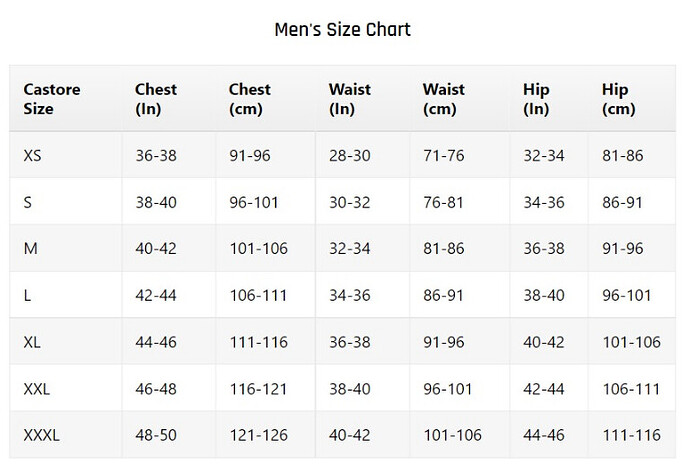Select the XXXL size row label
The width and height of the screenshot is (690, 464).
(41, 435)
